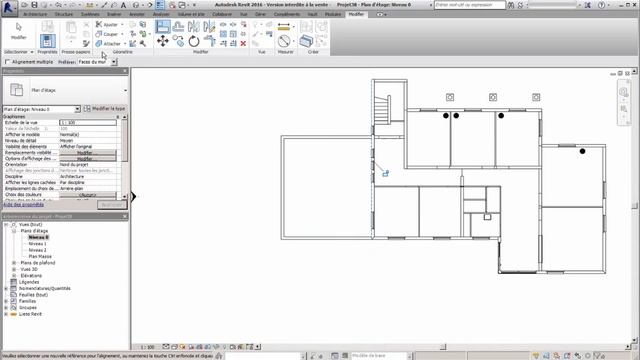This screenshot has width=640, height=360.
Task: Switch to the Collaborer ribbon tab
Action: coord(222,14)
